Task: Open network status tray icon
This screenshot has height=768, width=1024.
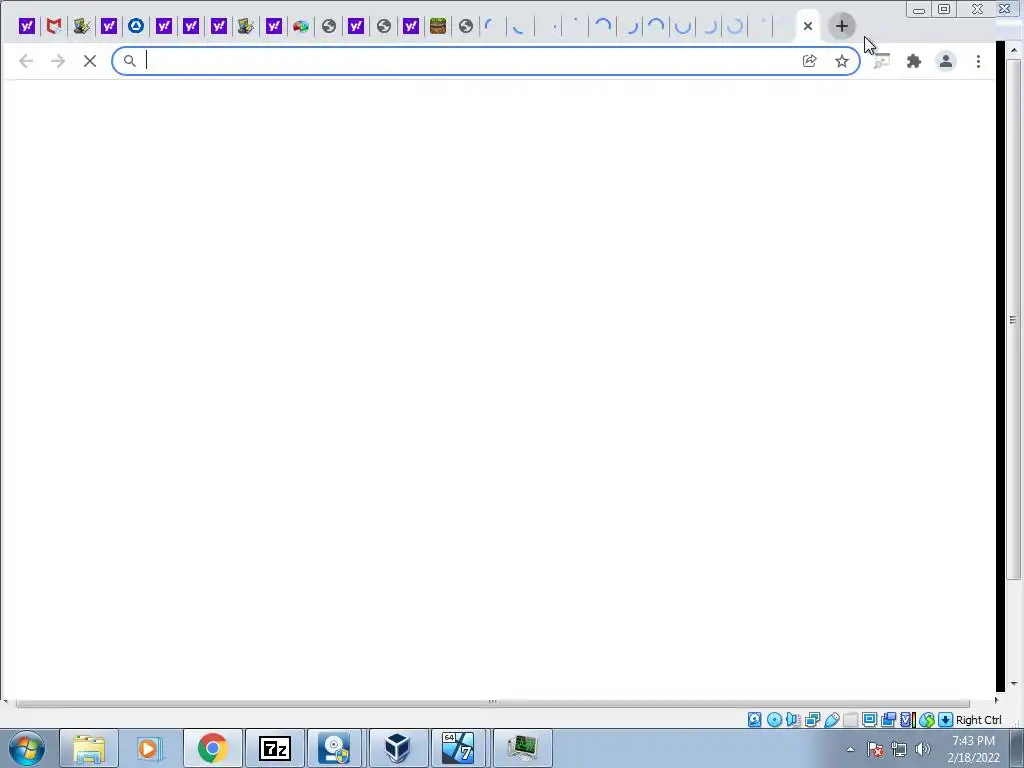Action: pos(899,749)
